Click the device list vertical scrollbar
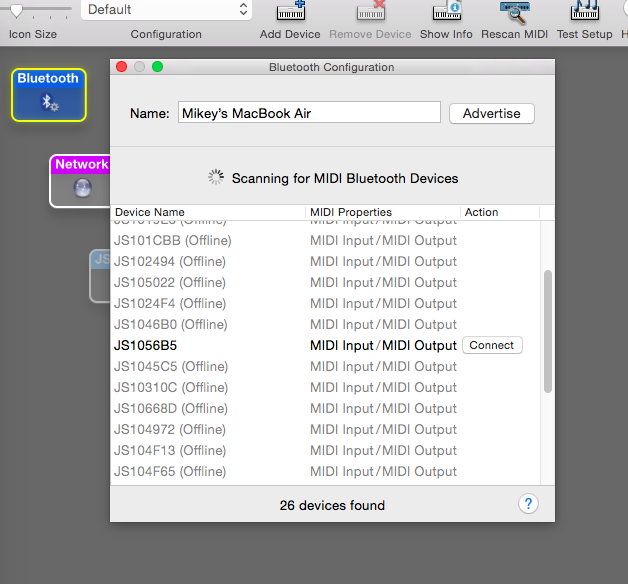The height and width of the screenshot is (584, 628). (x=547, y=331)
